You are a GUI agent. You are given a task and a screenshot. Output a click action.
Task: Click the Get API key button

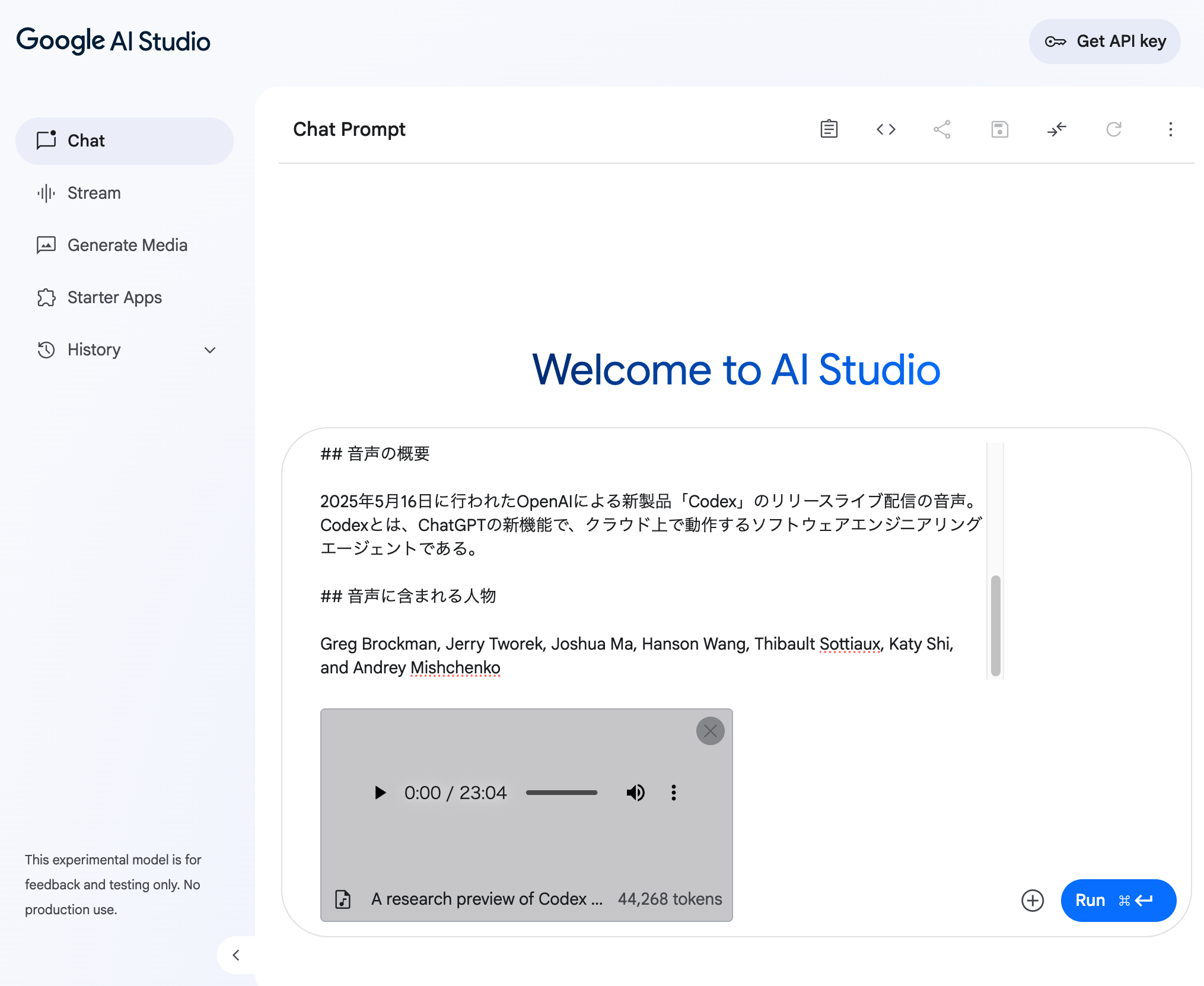tap(1104, 42)
